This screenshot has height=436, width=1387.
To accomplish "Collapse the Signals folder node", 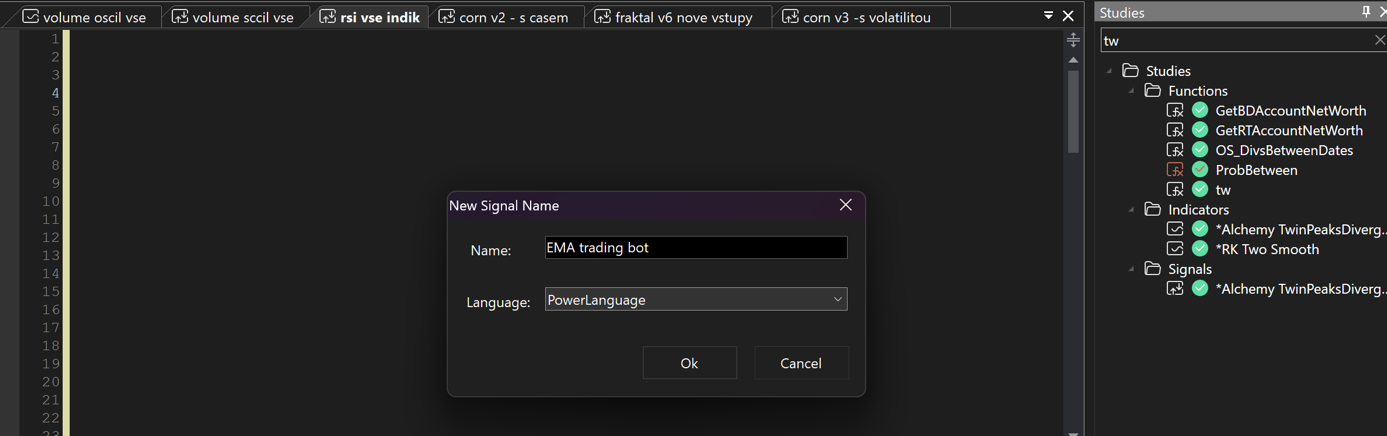I will click(1132, 269).
